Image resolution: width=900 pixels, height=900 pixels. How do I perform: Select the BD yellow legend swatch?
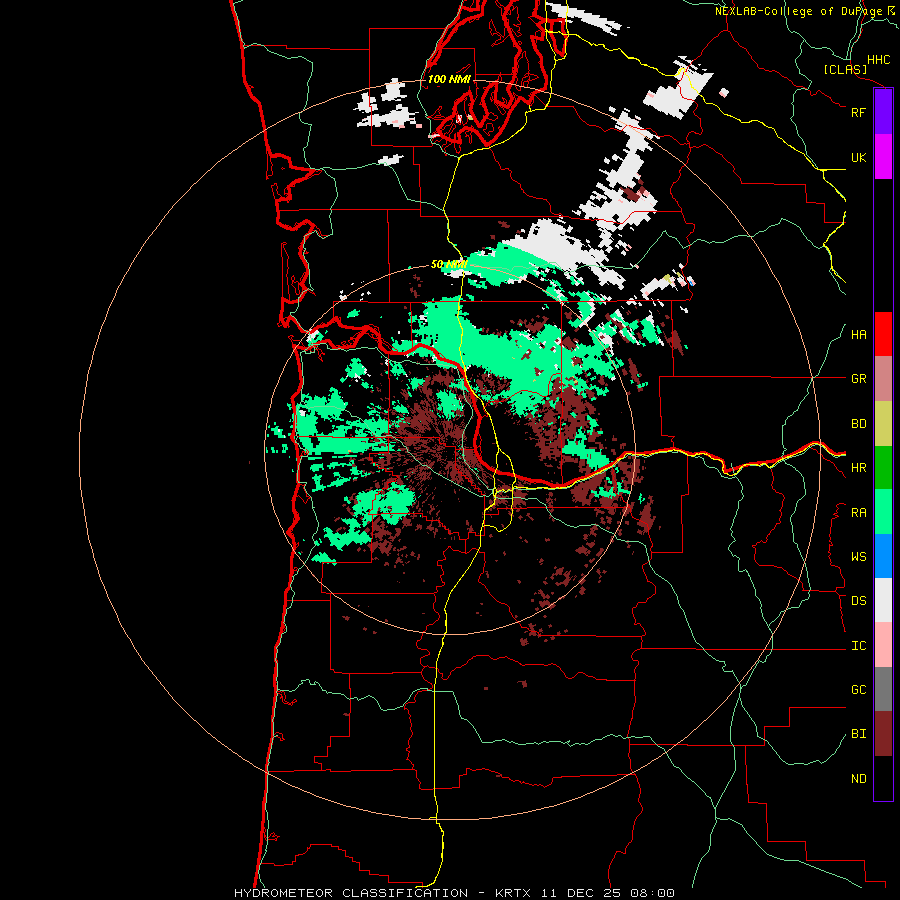883,423
